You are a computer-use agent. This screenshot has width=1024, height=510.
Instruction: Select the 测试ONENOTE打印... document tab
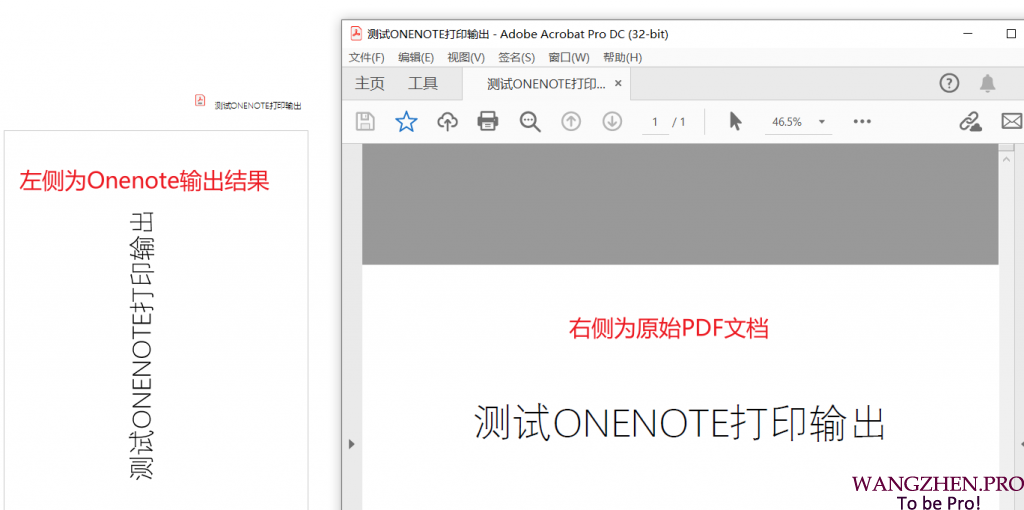546,84
